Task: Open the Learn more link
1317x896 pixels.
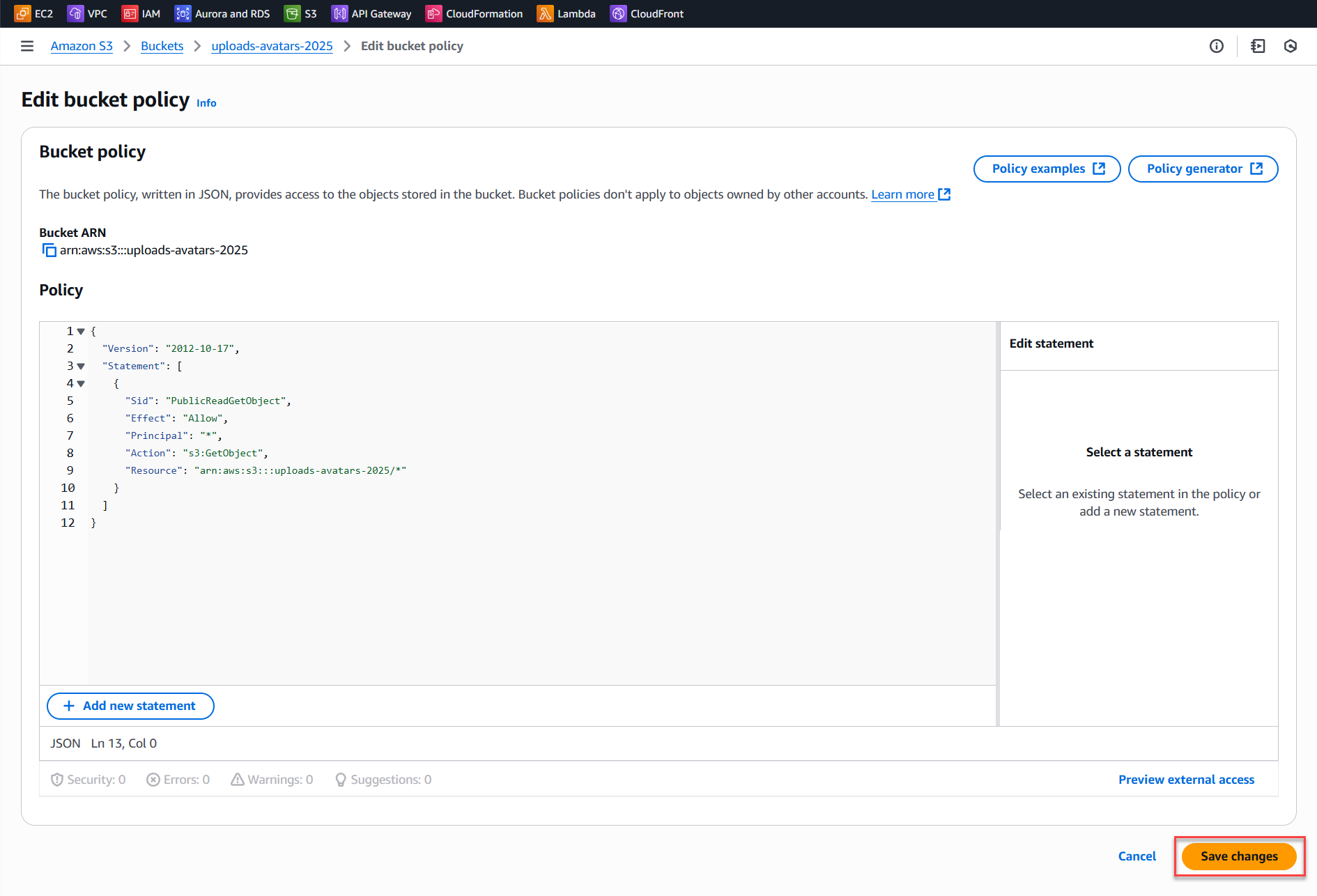Action: click(911, 194)
